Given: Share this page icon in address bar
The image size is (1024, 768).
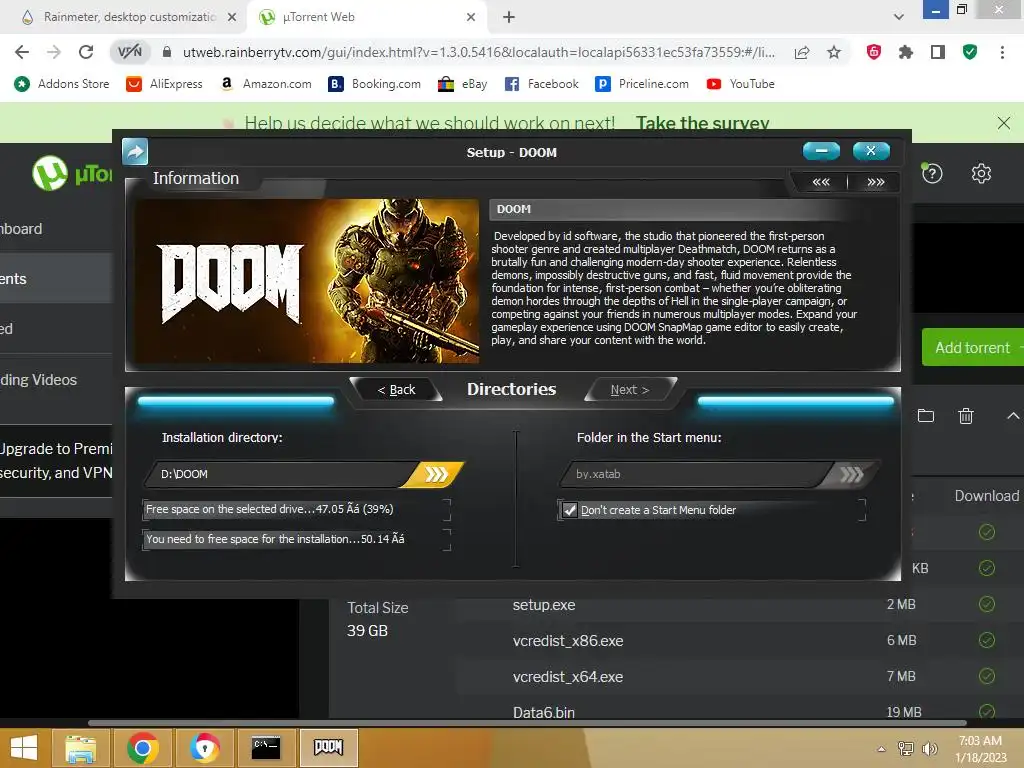Looking at the screenshot, I should pos(802,52).
